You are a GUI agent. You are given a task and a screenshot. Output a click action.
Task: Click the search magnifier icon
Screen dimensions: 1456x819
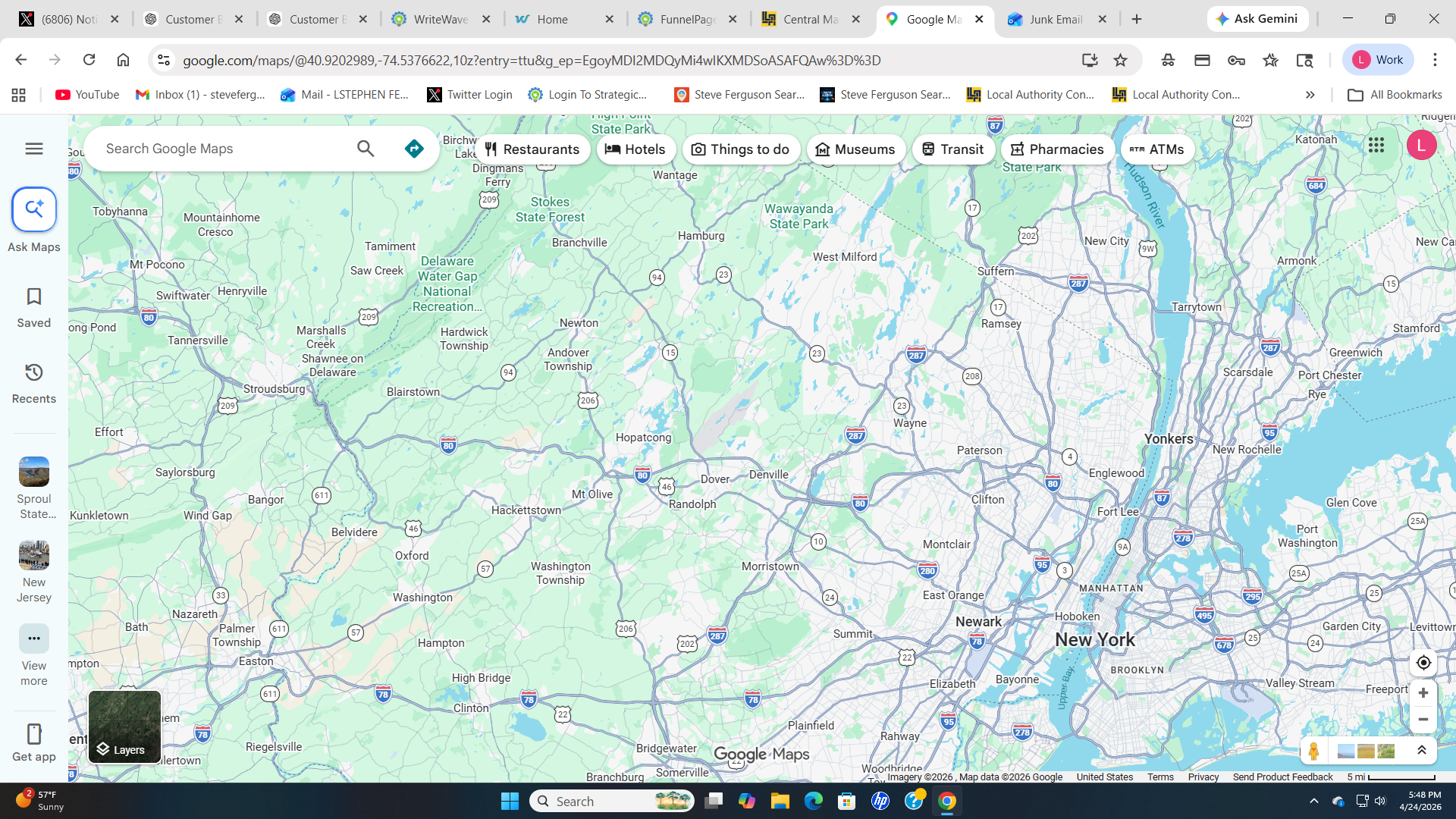(366, 149)
